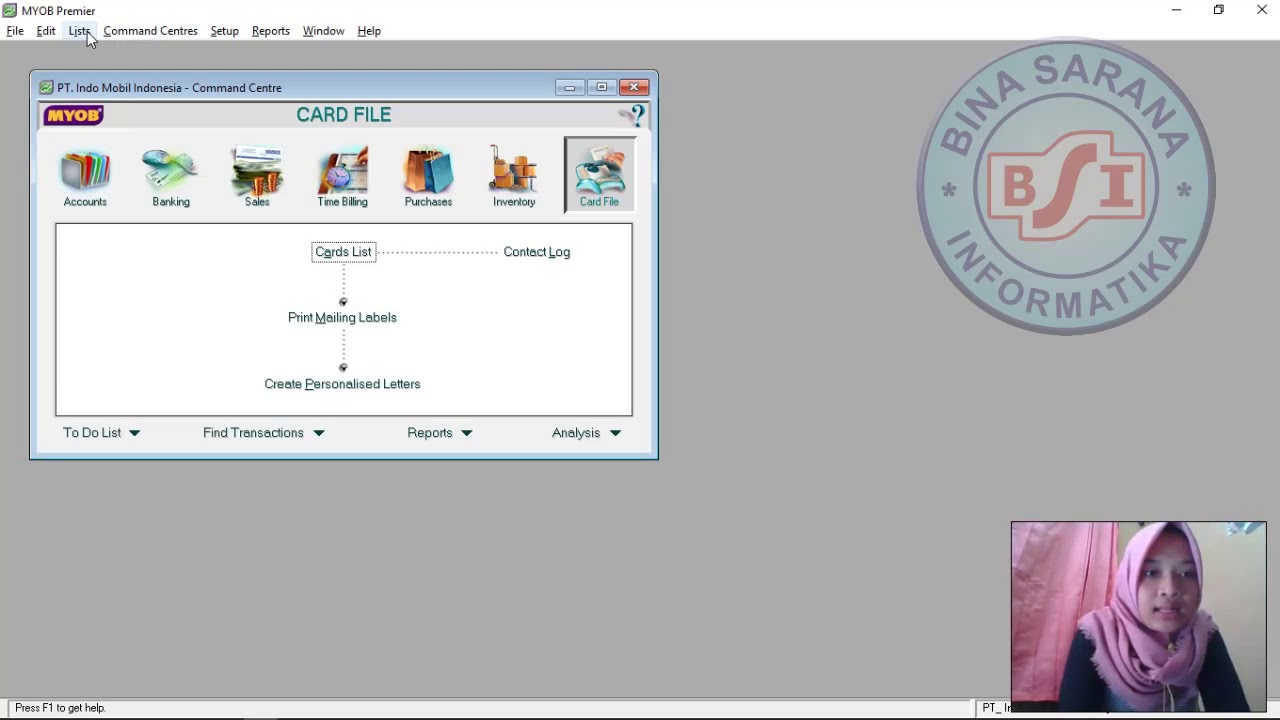Open the Window menu
This screenshot has height=720, width=1280.
(x=323, y=31)
